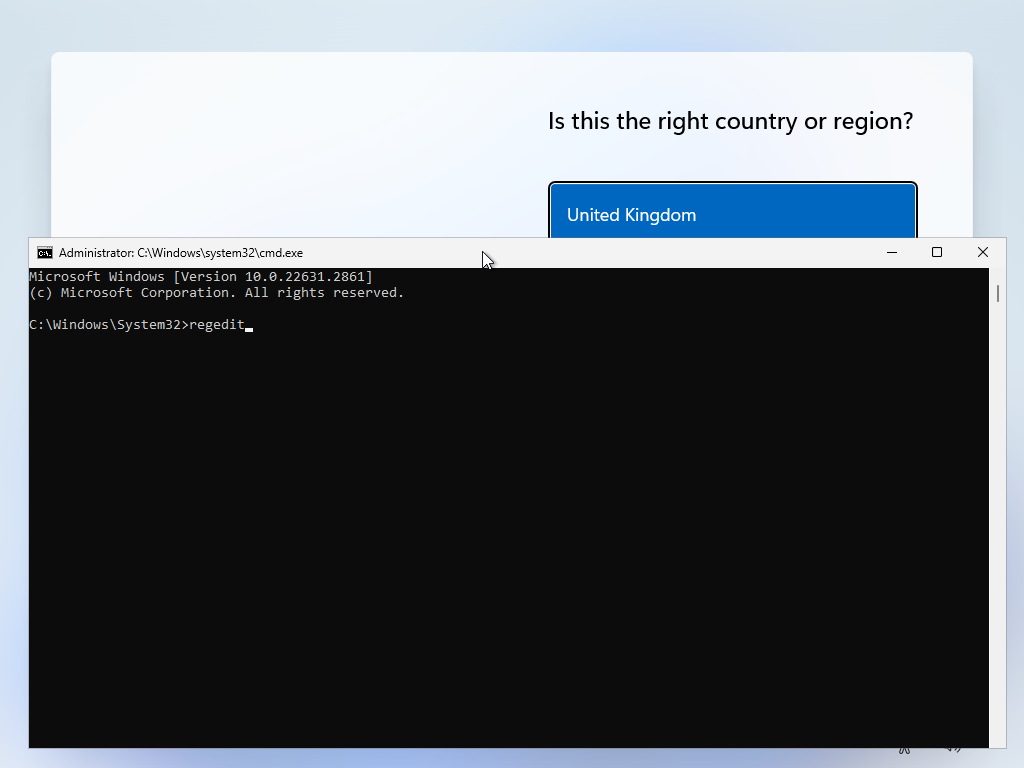This screenshot has height=768, width=1024.
Task: Click the highlighted country selection box
Action: 732,214
